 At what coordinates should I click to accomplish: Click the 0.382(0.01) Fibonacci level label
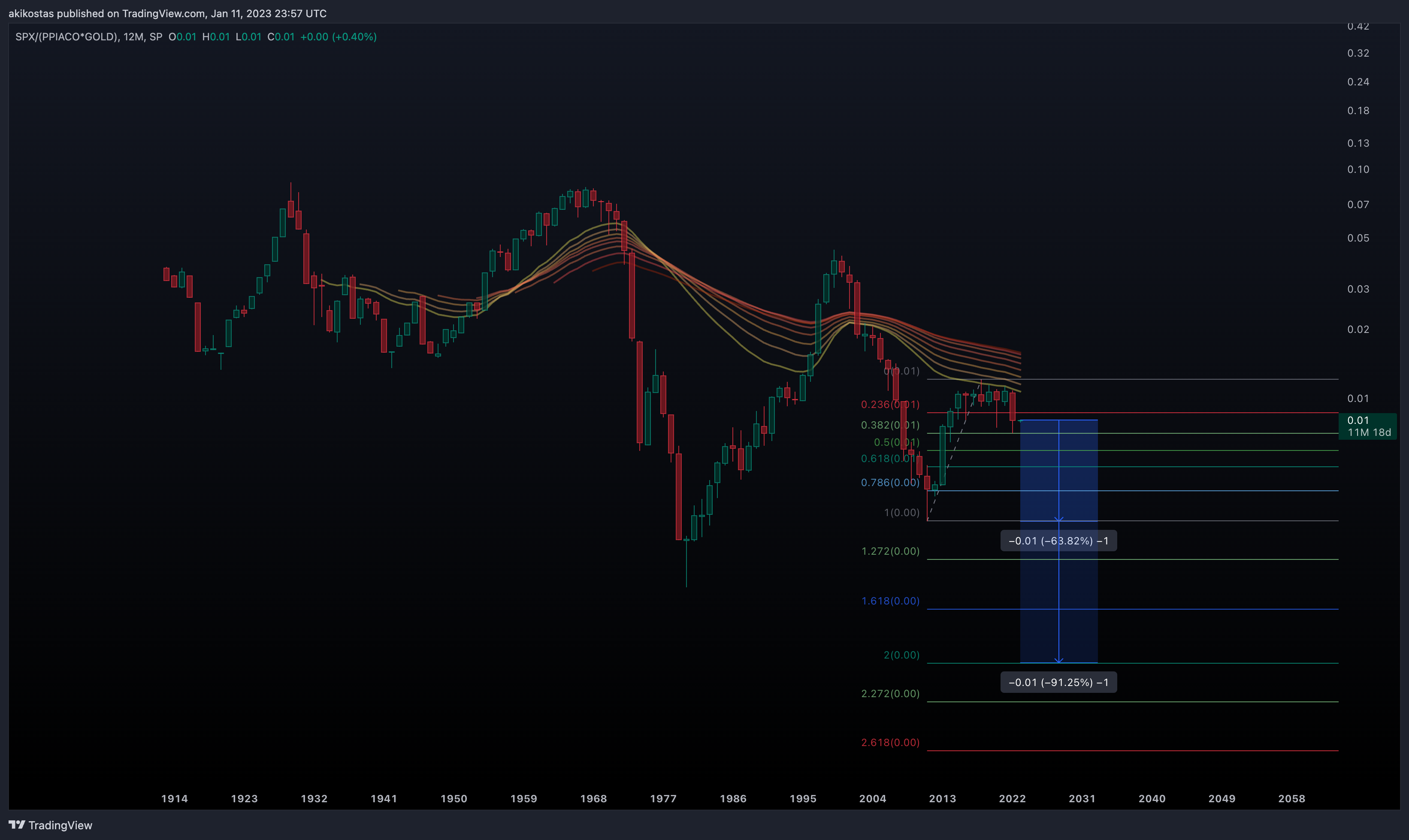pos(890,425)
